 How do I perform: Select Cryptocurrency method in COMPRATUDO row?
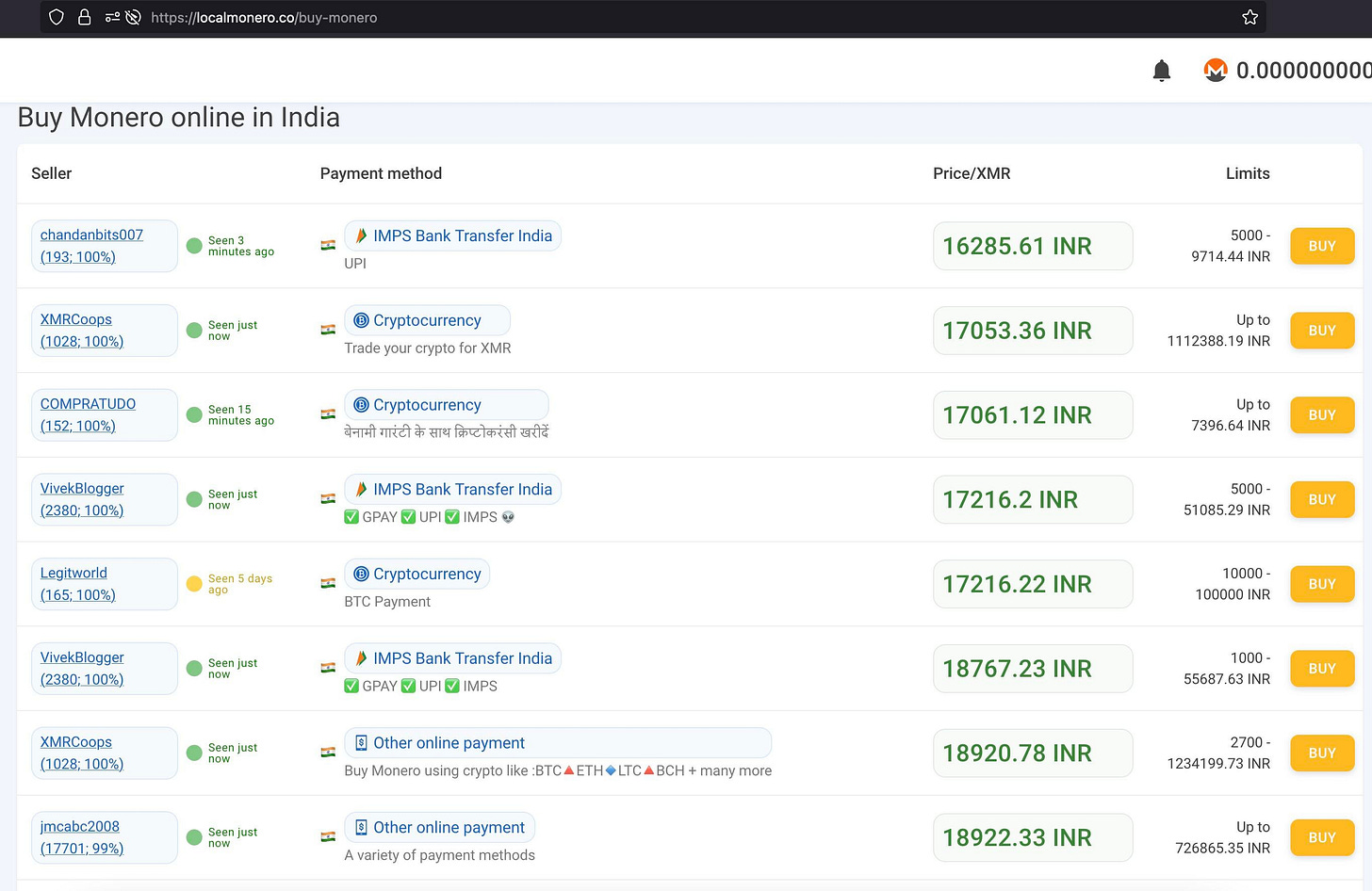pos(447,405)
